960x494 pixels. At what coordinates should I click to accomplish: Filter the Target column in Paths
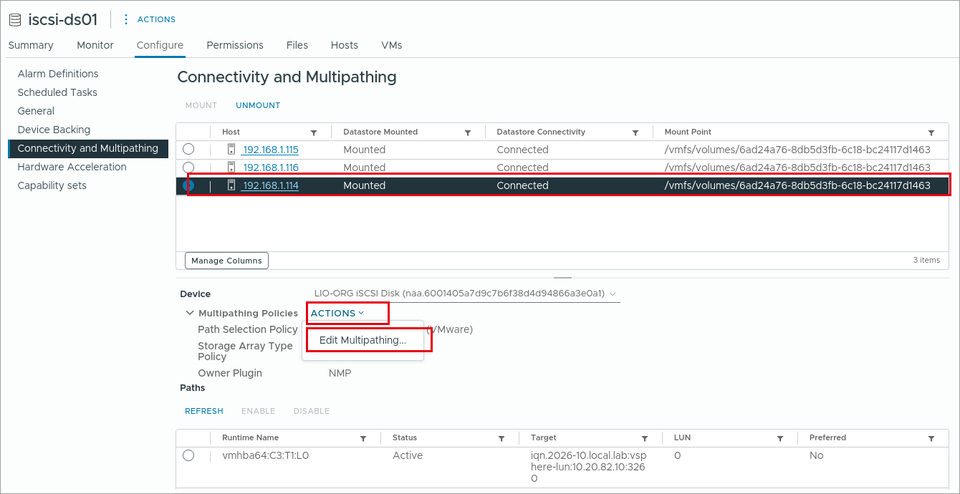pos(645,438)
